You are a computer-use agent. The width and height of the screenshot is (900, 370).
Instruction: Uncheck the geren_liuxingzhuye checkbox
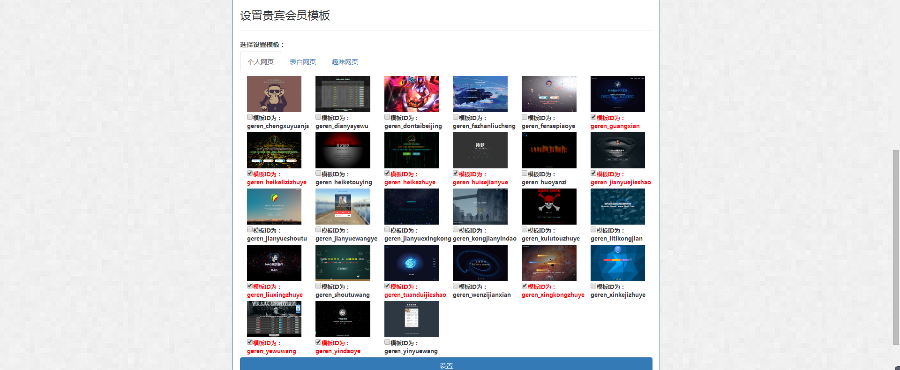tap(250, 286)
